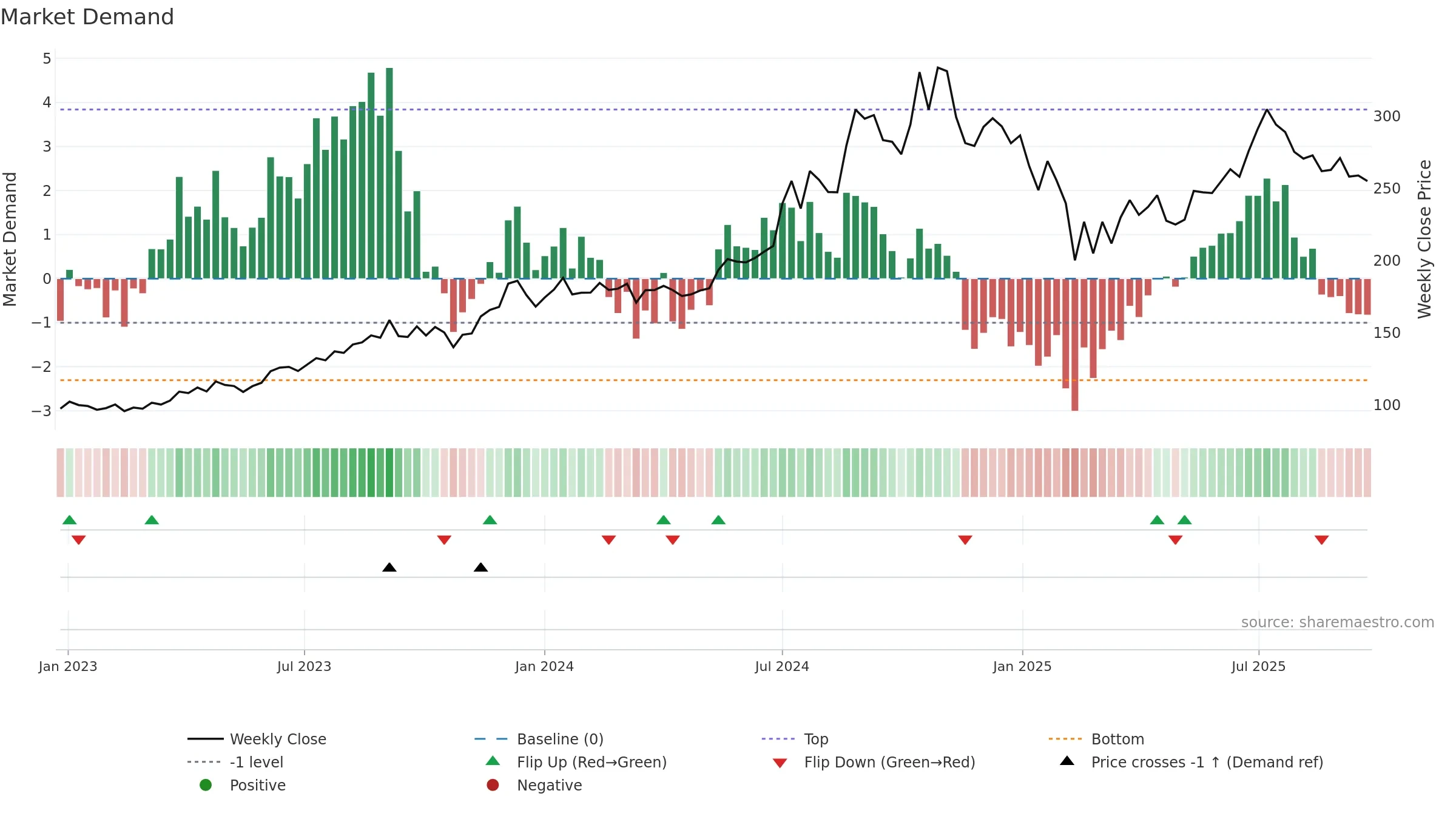Click the green Positive legend dot
1456x819 pixels.
click(206, 785)
